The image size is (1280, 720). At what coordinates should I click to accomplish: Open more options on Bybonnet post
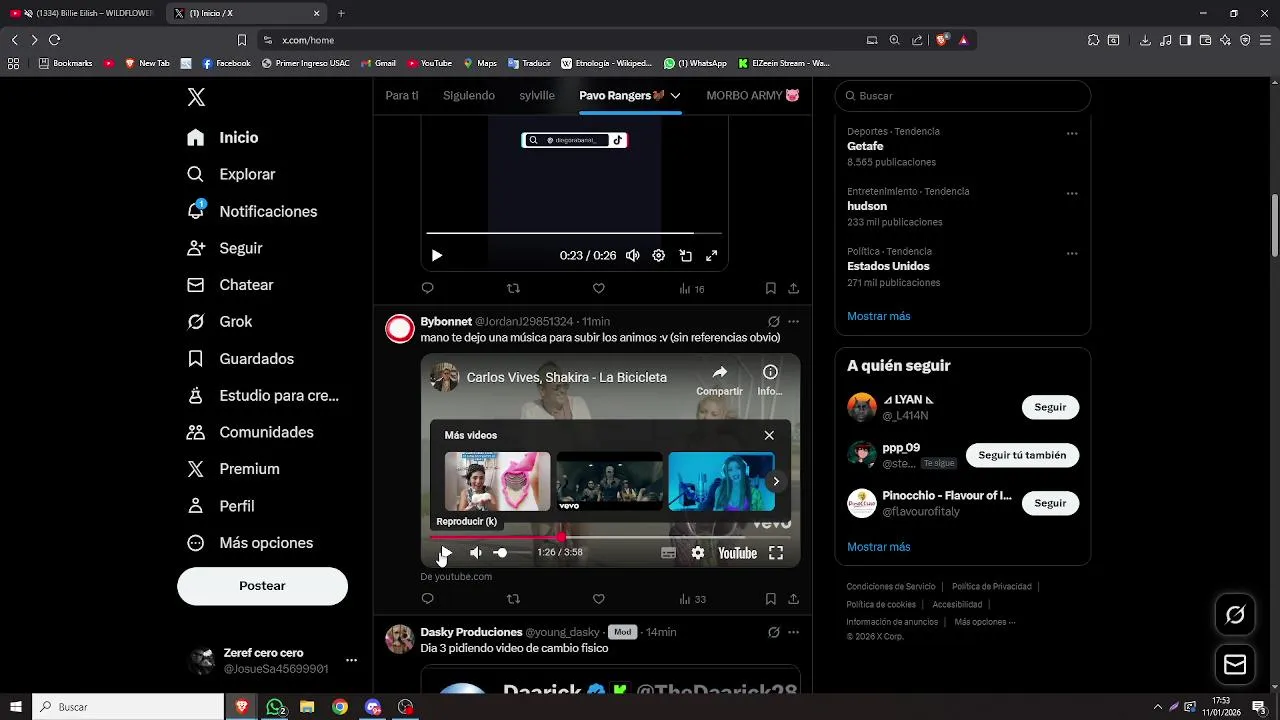pyautogui.click(x=793, y=322)
